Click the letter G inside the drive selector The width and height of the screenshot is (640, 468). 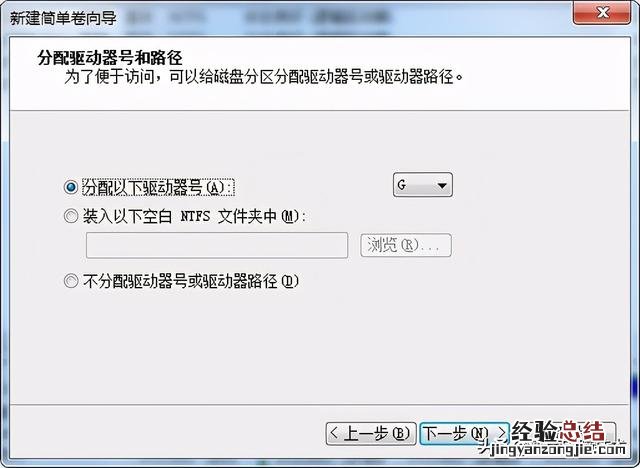coord(402,185)
